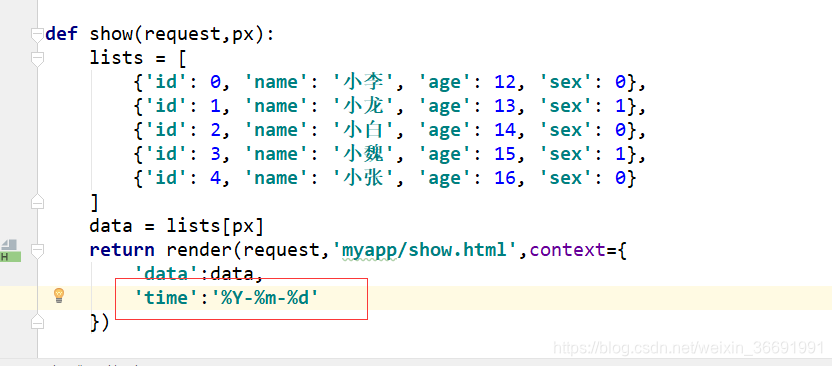Click 'lists[px]' in the data assignment
The height and width of the screenshot is (366, 832).
(215, 226)
